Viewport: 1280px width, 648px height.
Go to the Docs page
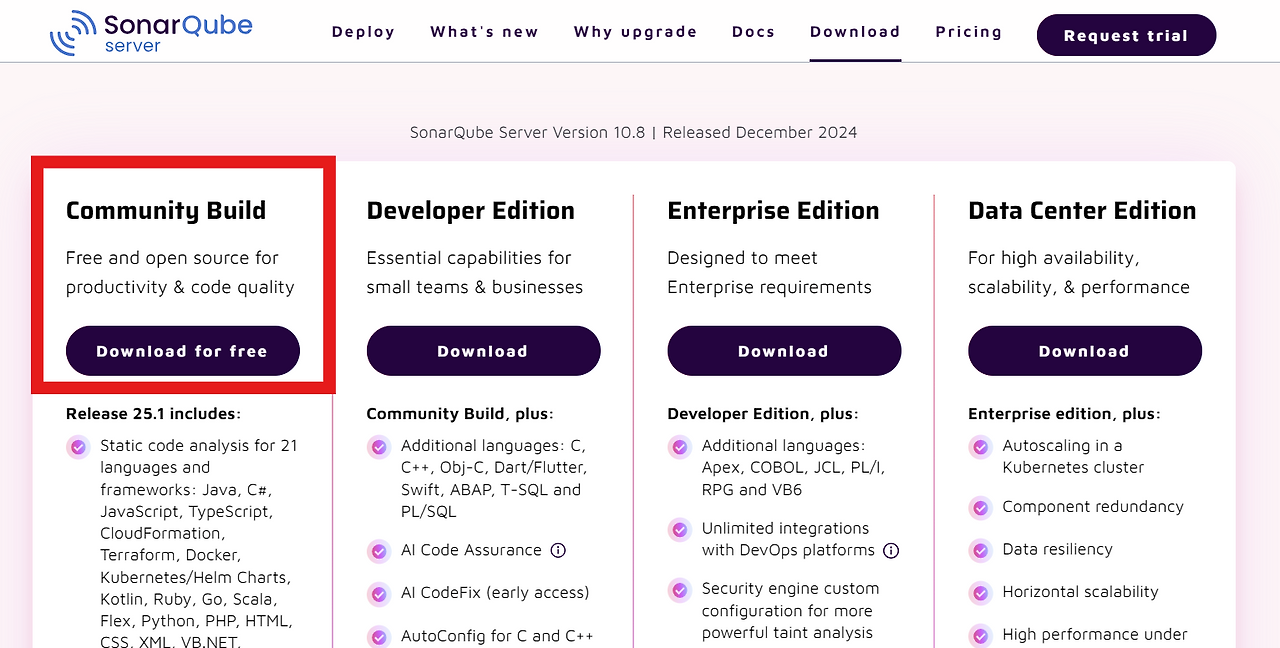(x=753, y=32)
